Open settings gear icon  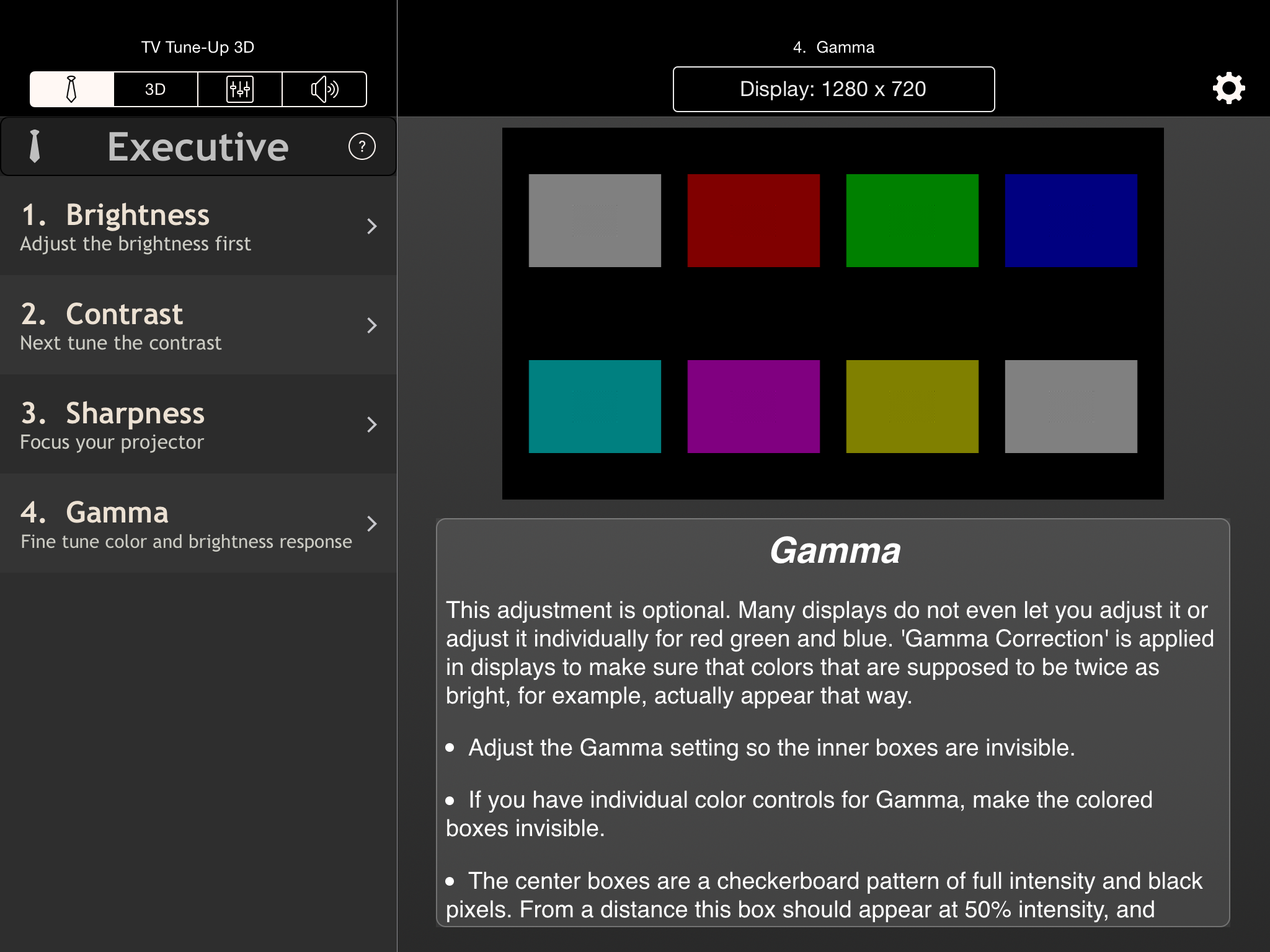pos(1228,88)
